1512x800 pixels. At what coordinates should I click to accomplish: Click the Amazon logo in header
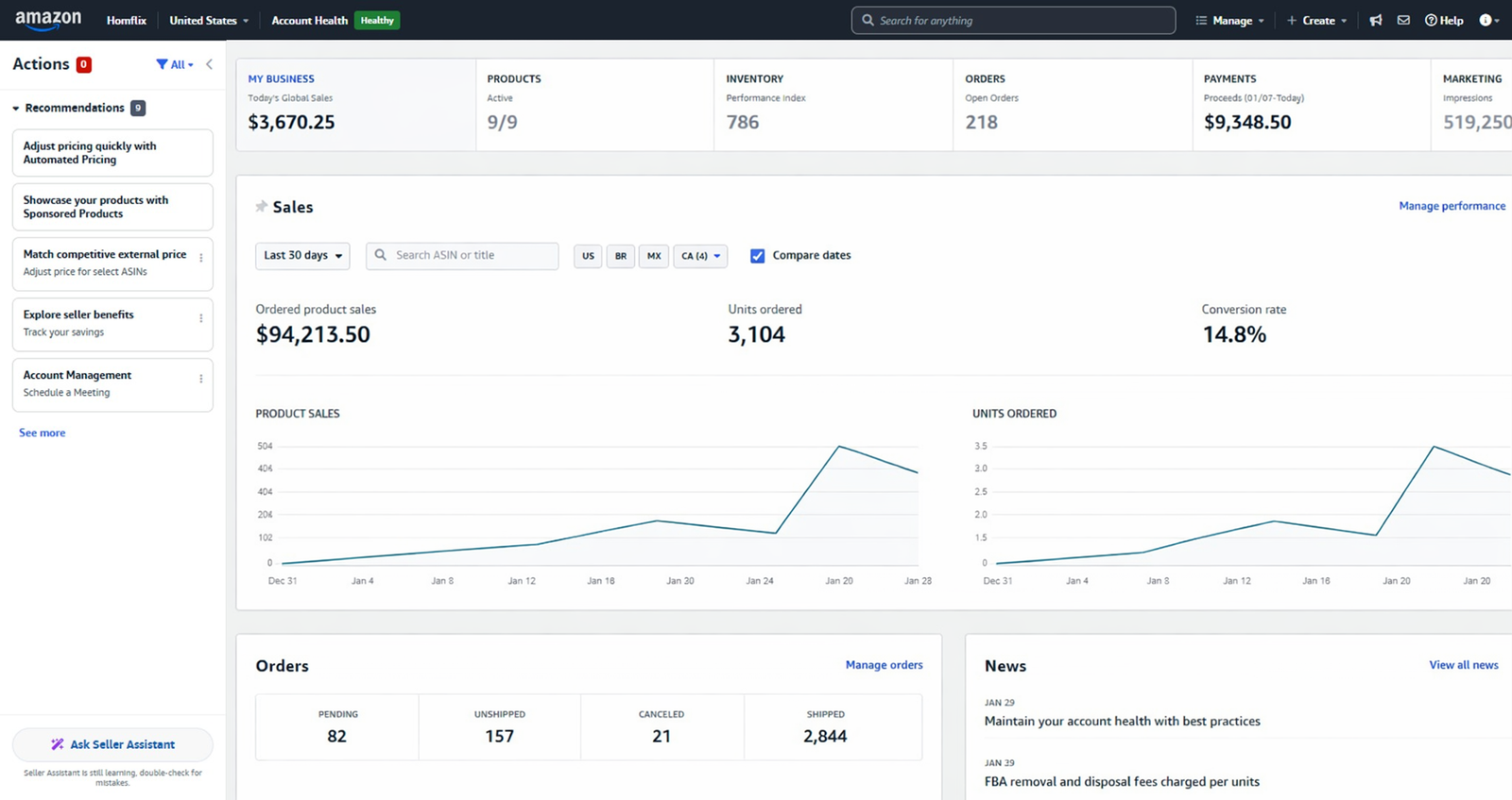[48, 20]
